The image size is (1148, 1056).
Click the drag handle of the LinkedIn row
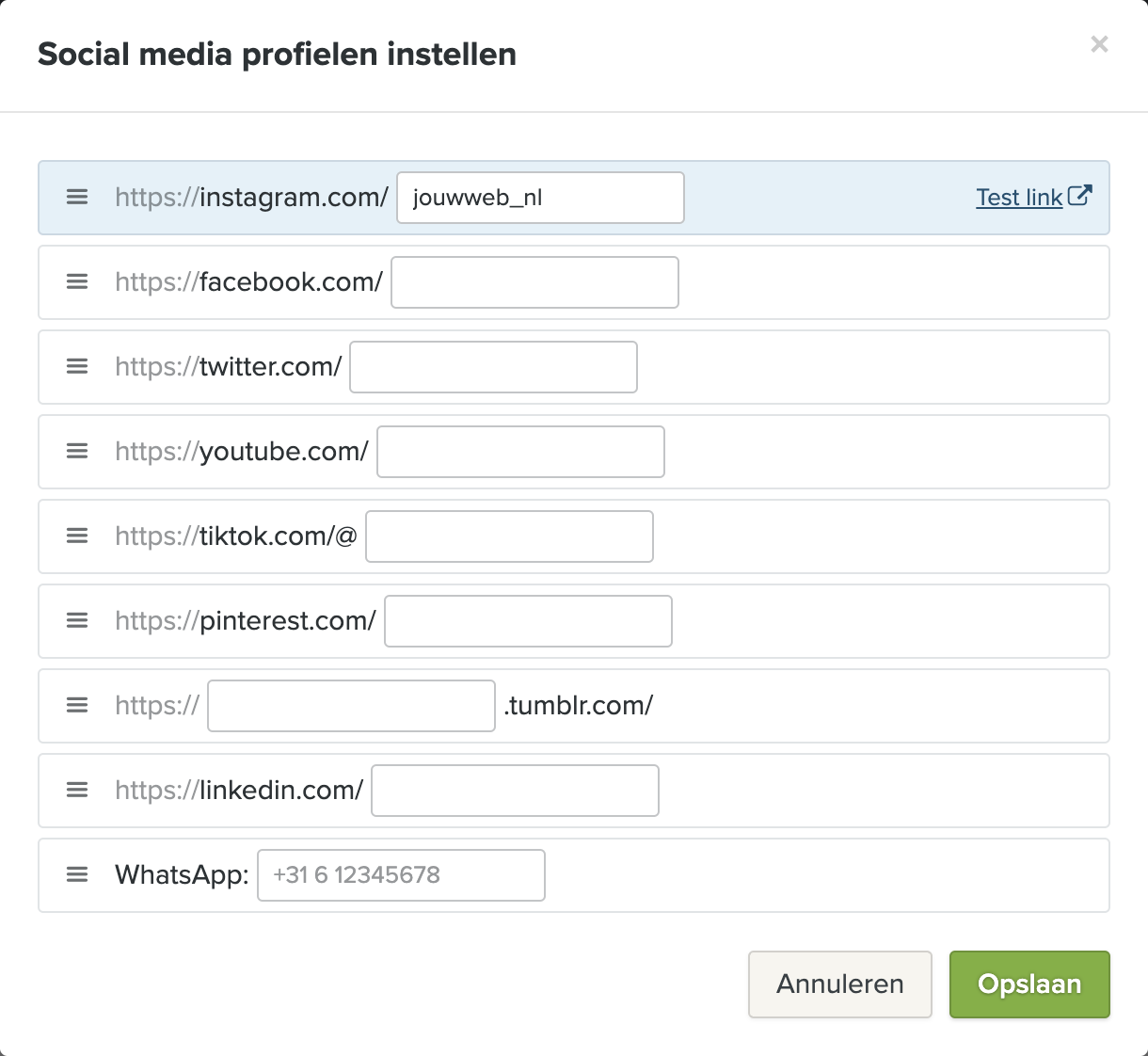tap(77, 791)
